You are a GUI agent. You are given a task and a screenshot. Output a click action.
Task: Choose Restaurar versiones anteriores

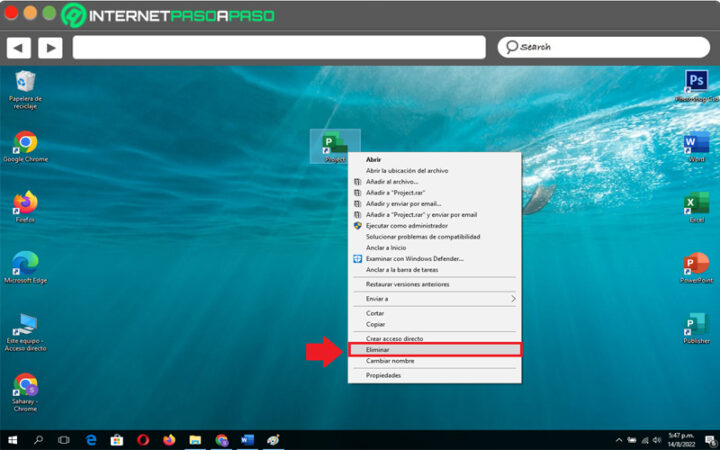(x=434, y=284)
